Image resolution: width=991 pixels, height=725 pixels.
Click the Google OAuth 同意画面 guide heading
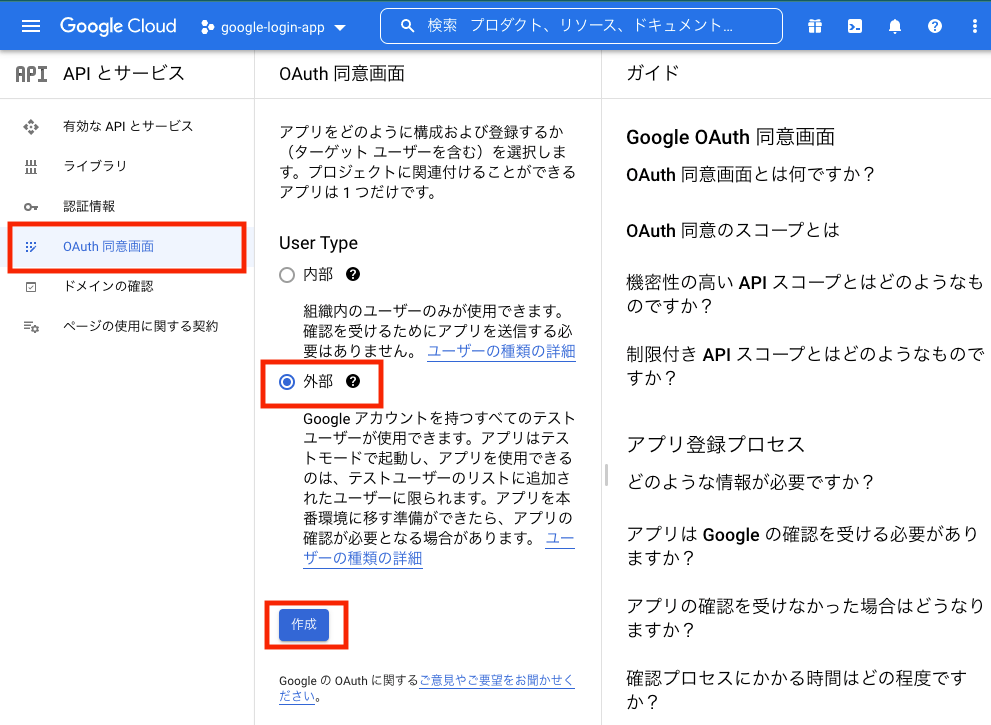pyautogui.click(x=731, y=137)
